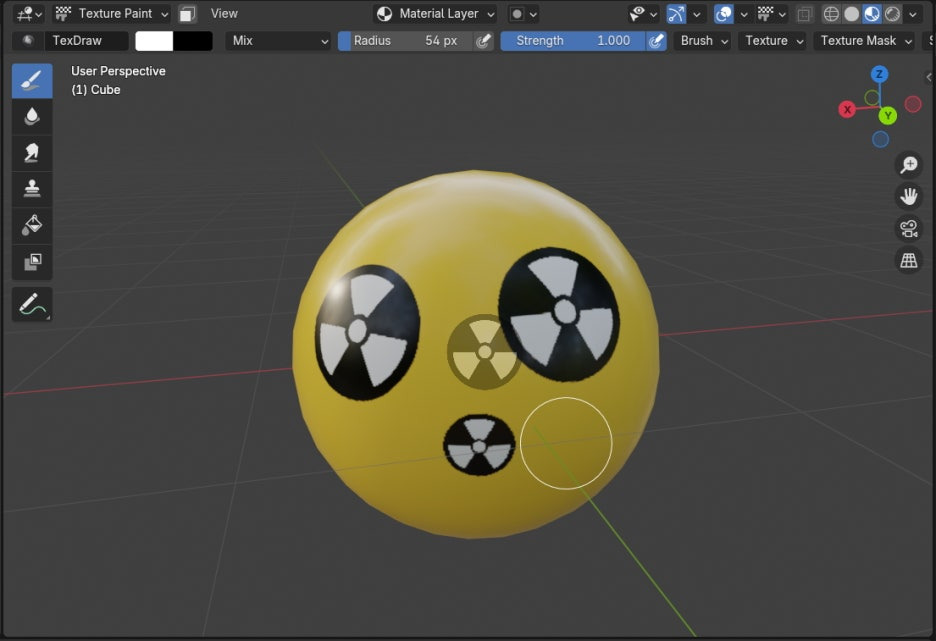This screenshot has height=641, width=936.
Task: Click the pan hand viewport icon
Action: [909, 196]
